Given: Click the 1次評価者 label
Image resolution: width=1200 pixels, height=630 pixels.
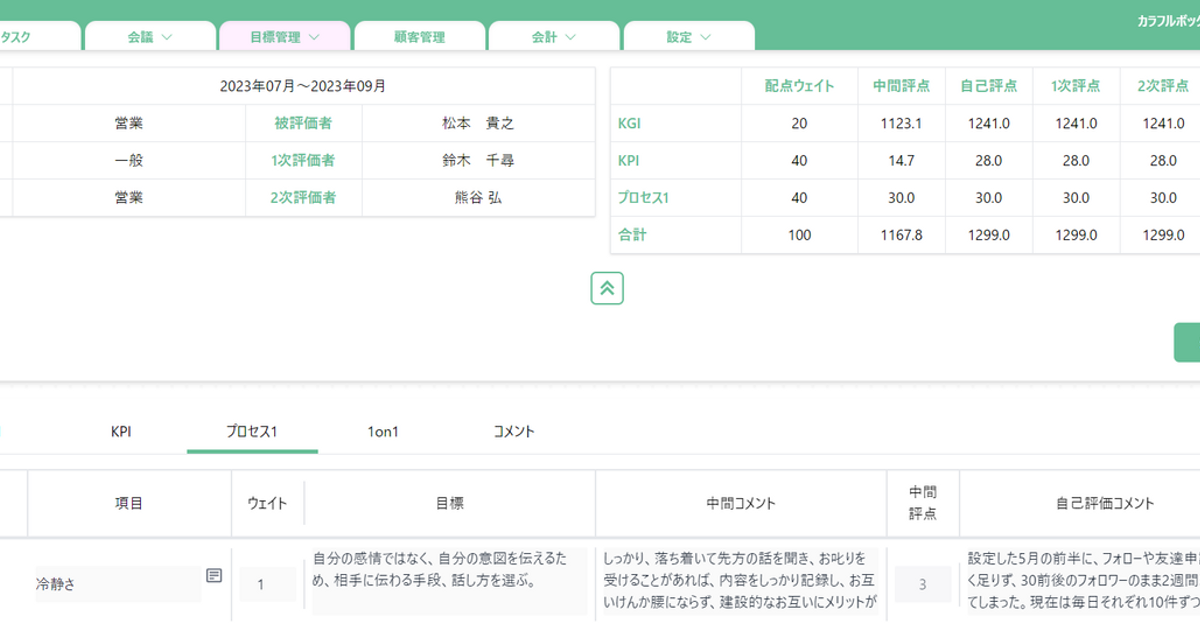Looking at the screenshot, I should click(x=303, y=160).
